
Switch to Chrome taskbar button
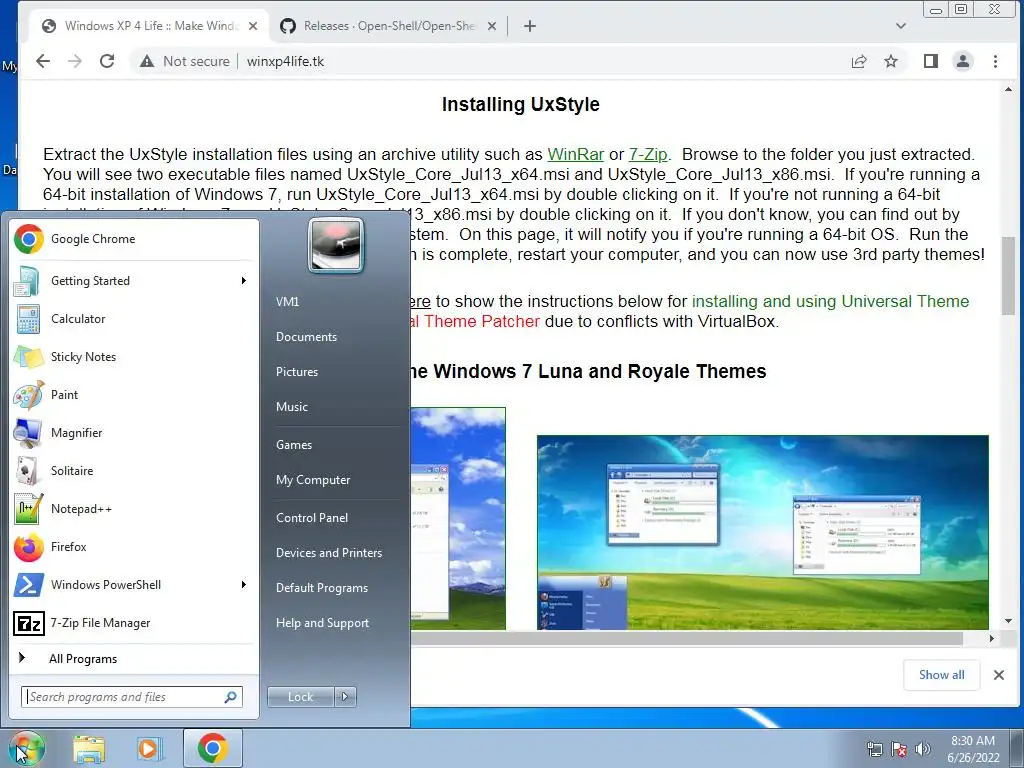212,748
